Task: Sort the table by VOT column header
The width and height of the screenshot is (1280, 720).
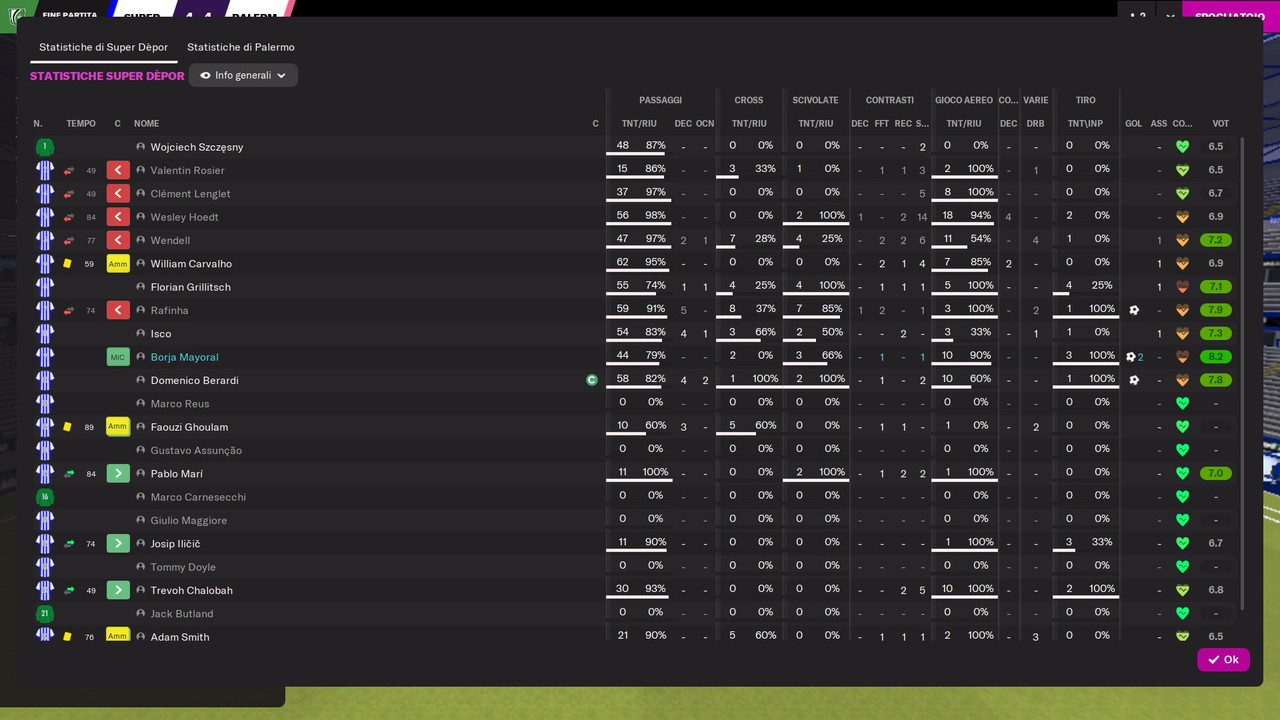Action: click(x=1220, y=124)
